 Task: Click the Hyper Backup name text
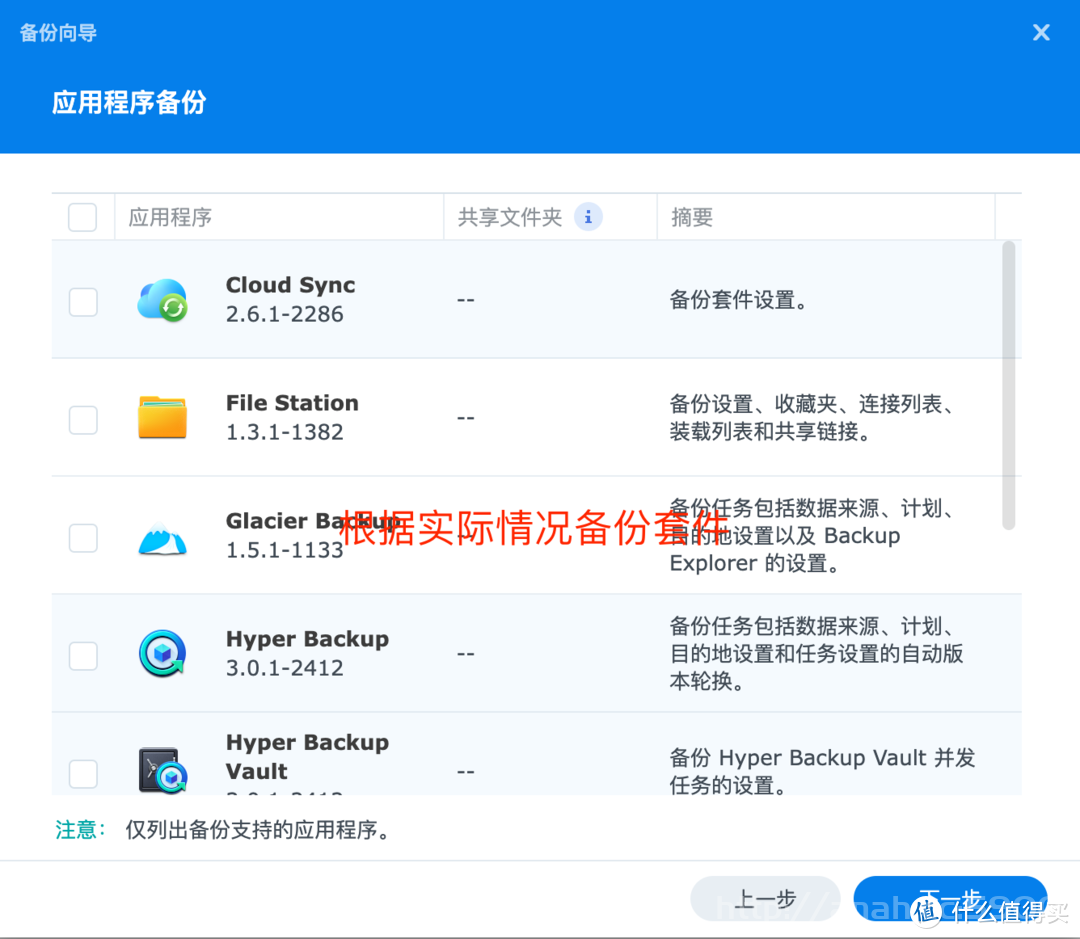click(x=307, y=639)
